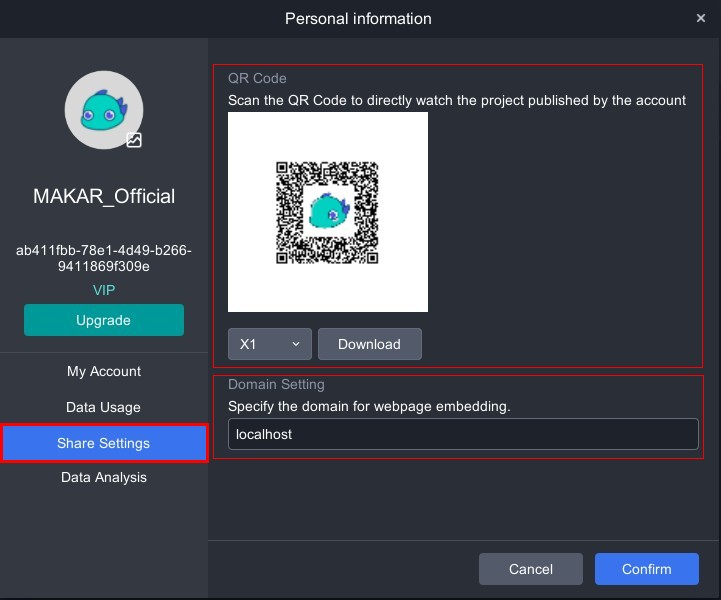
Task: Click the localhost domain input field
Action: point(462,435)
